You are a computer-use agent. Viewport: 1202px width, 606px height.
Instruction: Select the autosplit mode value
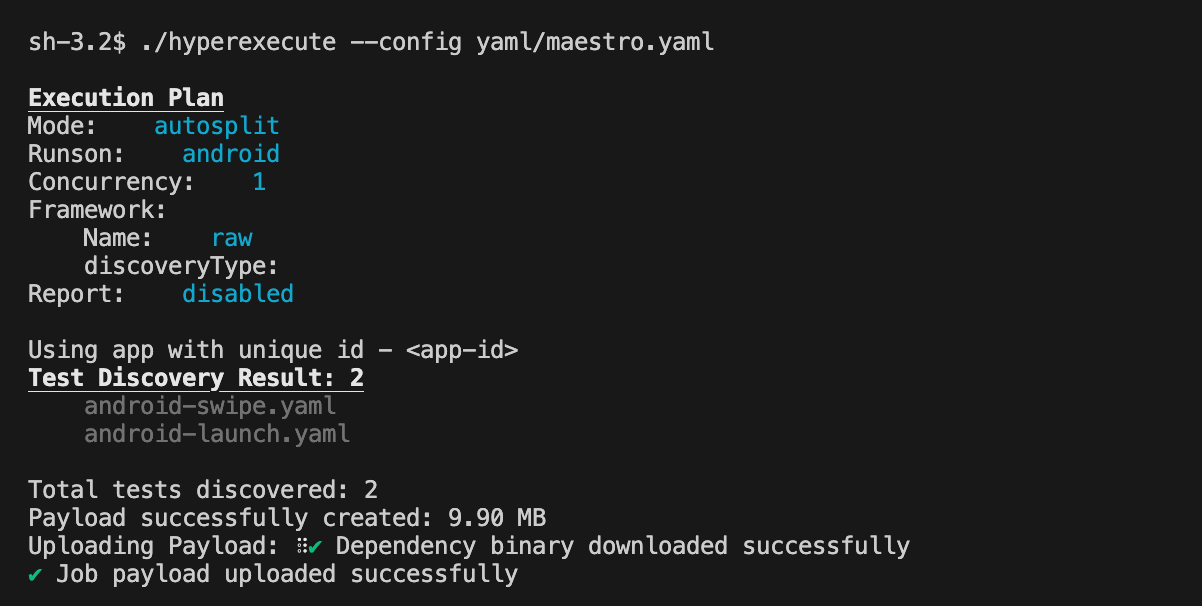point(216,126)
